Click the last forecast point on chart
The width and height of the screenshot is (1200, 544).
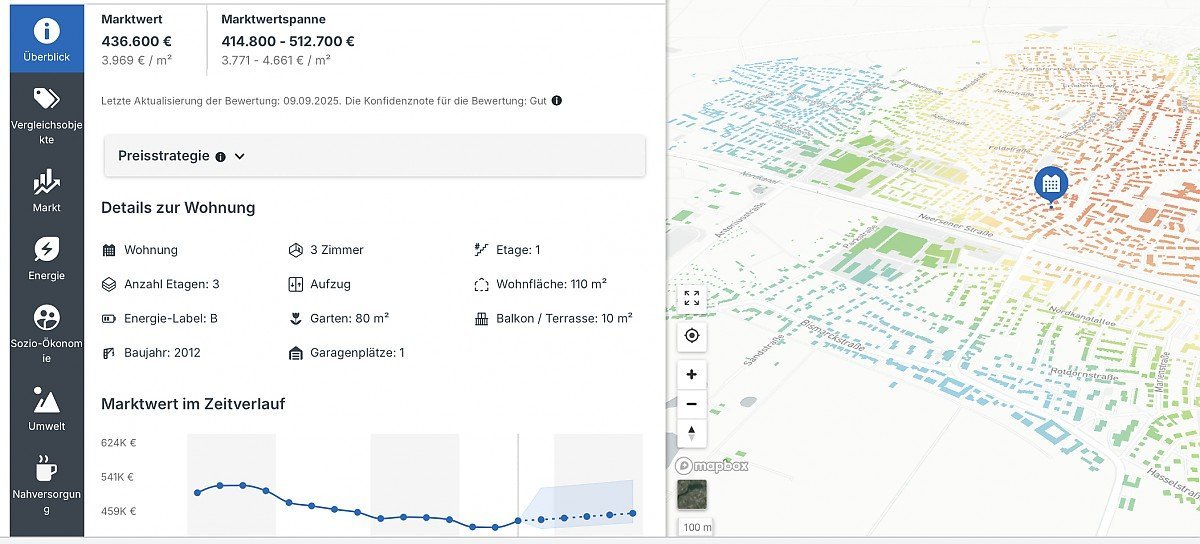pos(633,514)
